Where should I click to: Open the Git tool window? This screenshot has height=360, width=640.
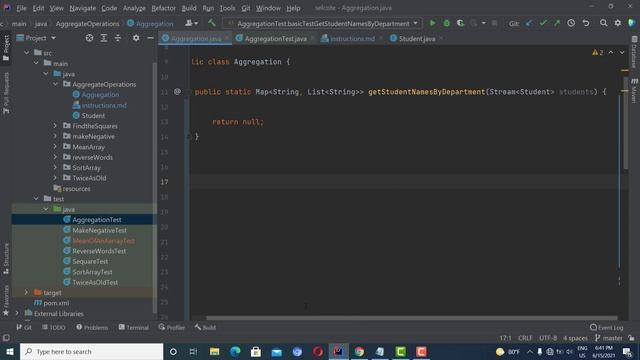24,327
